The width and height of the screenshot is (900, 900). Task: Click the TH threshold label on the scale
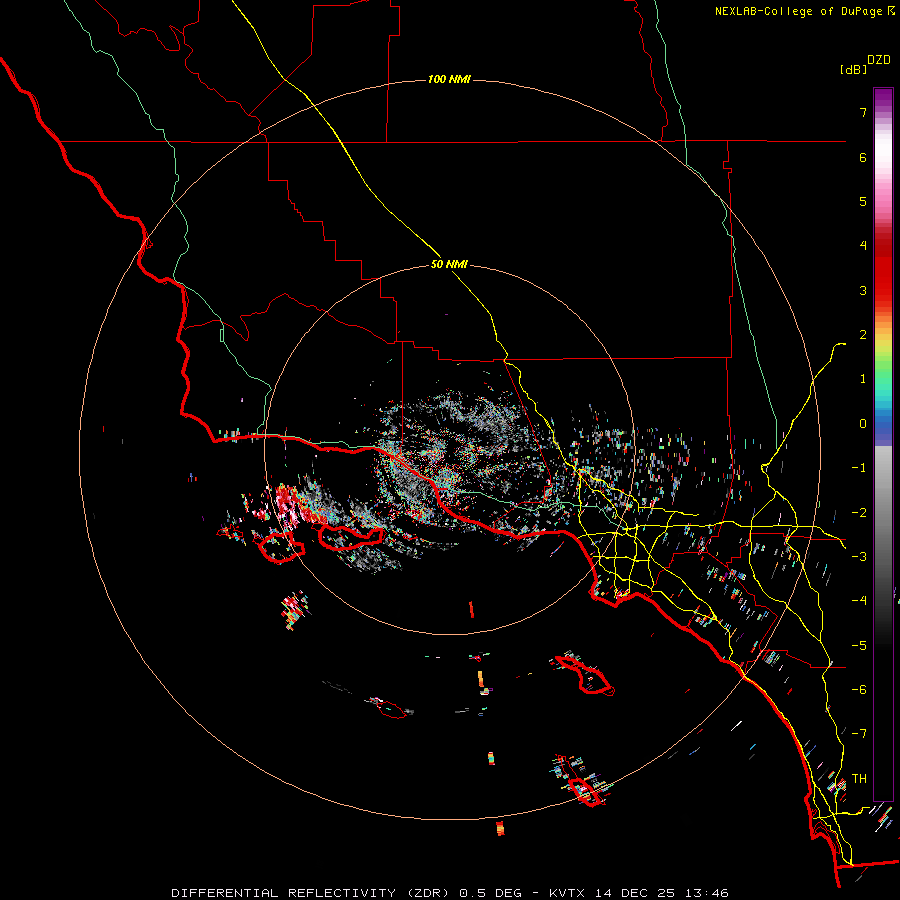point(859,779)
